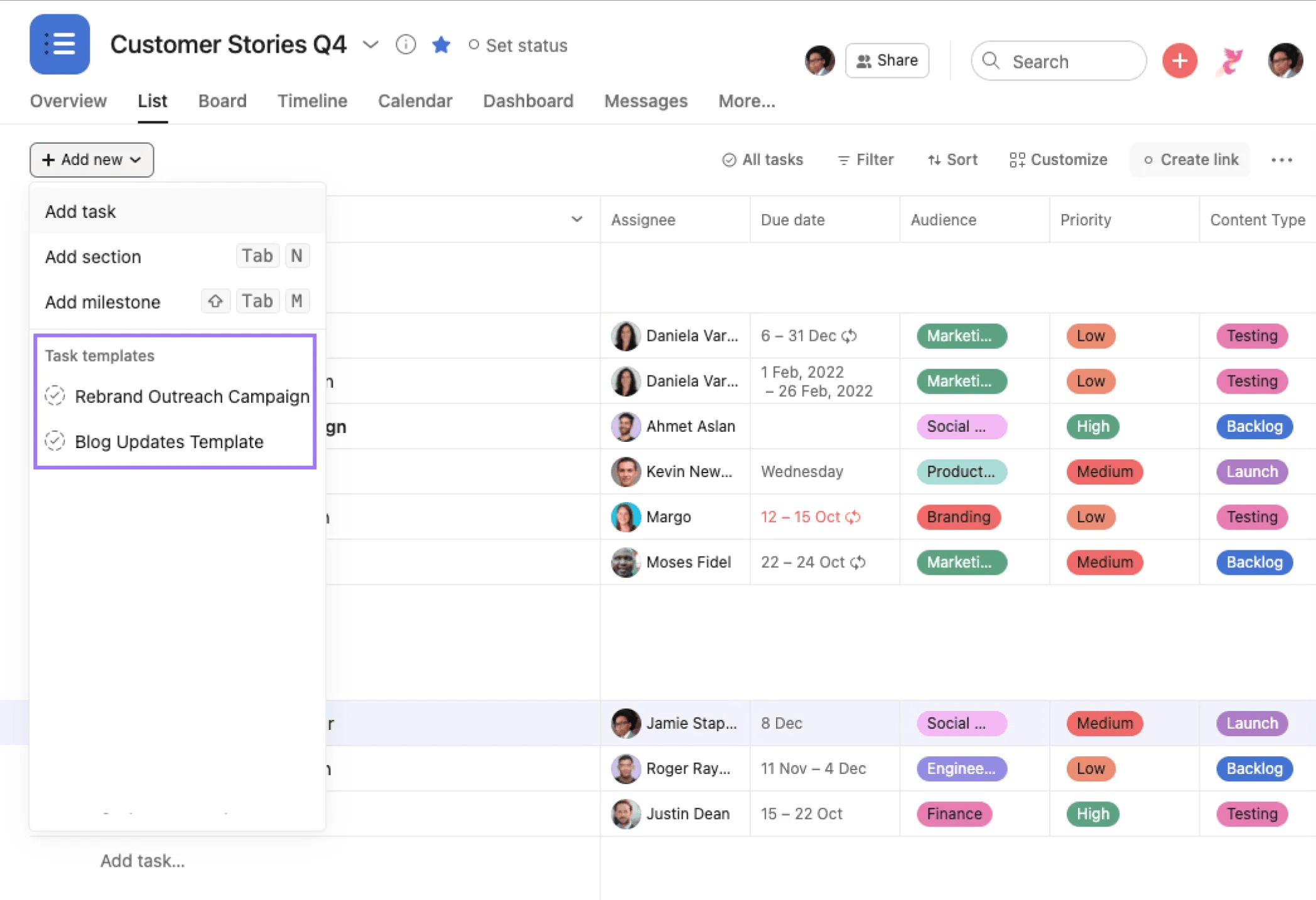This screenshot has height=900, width=1316.
Task: Click the three-dot more options icon
Action: point(1281,160)
